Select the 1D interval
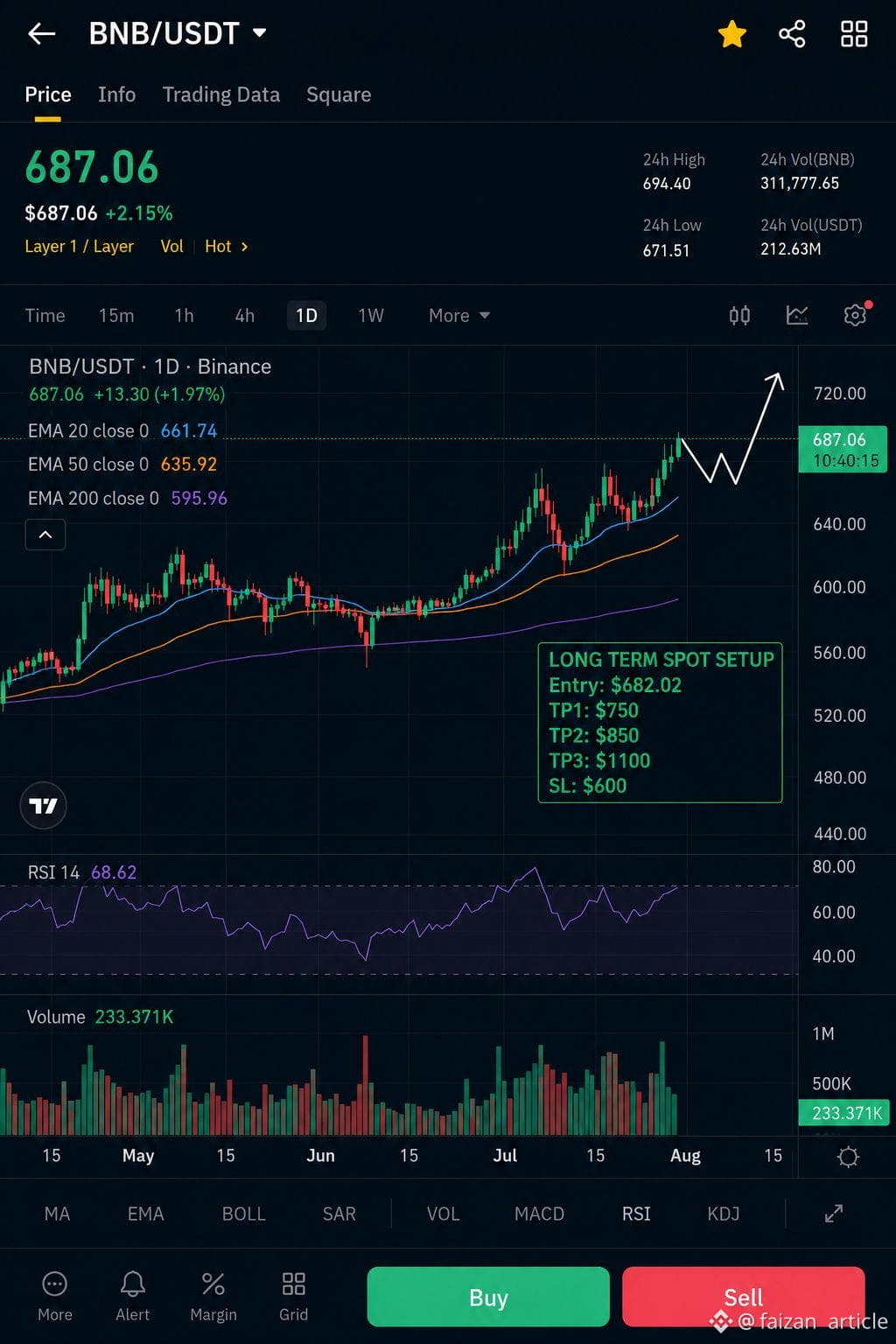 [306, 316]
